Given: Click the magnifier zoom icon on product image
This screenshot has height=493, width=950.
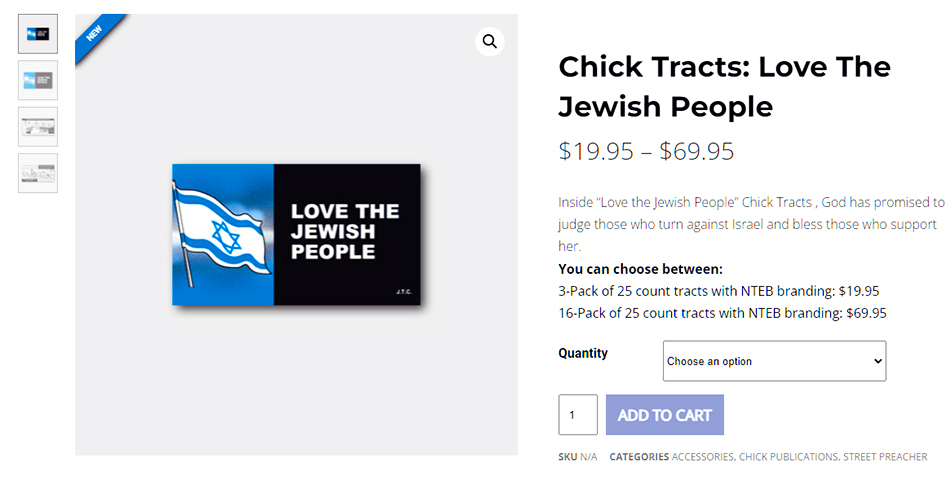Looking at the screenshot, I should pyautogui.click(x=490, y=41).
